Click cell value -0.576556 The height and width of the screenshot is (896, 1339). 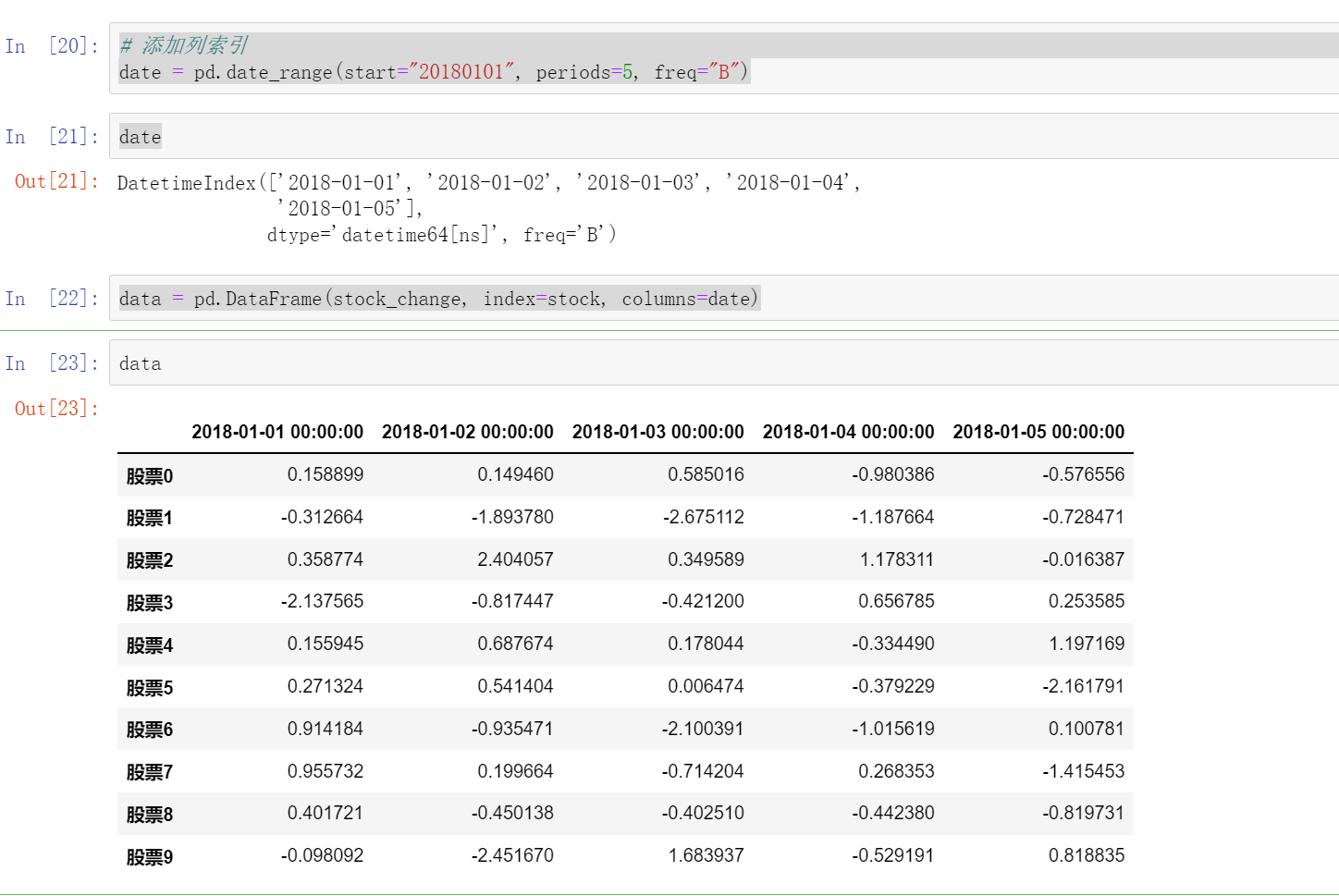1084,474
